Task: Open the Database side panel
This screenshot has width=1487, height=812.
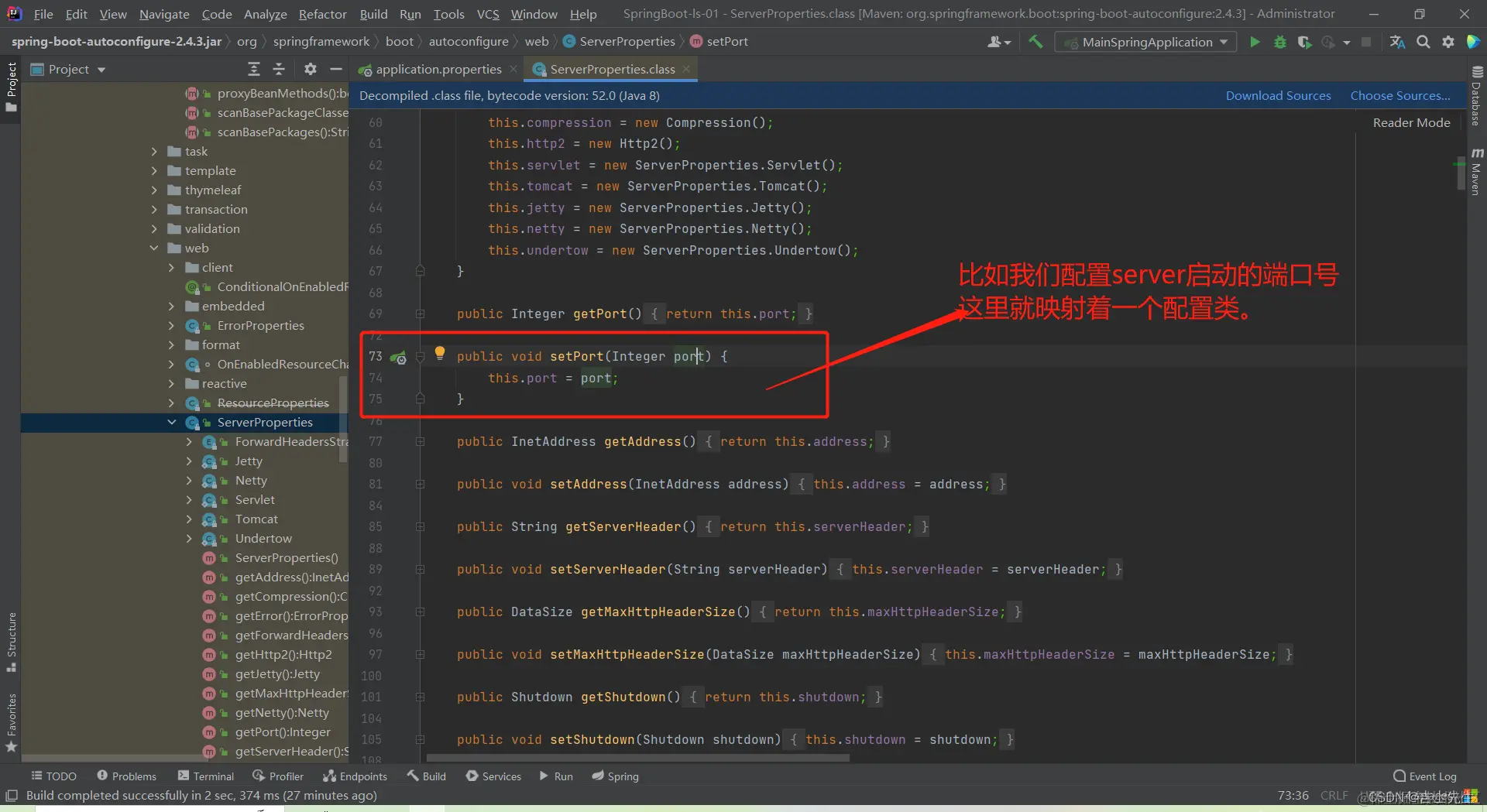Action: tap(1476, 95)
